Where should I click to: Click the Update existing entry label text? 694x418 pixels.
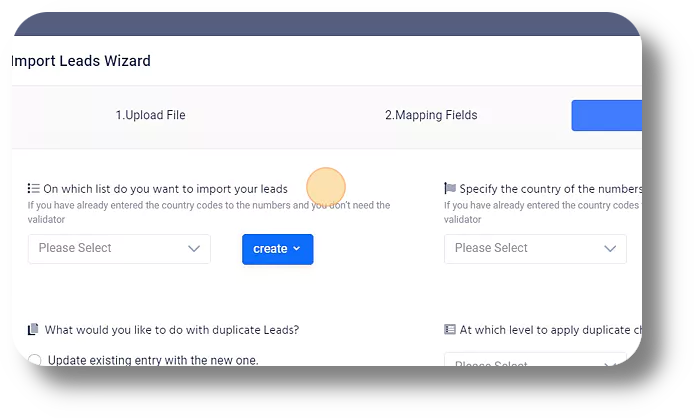coord(153,360)
